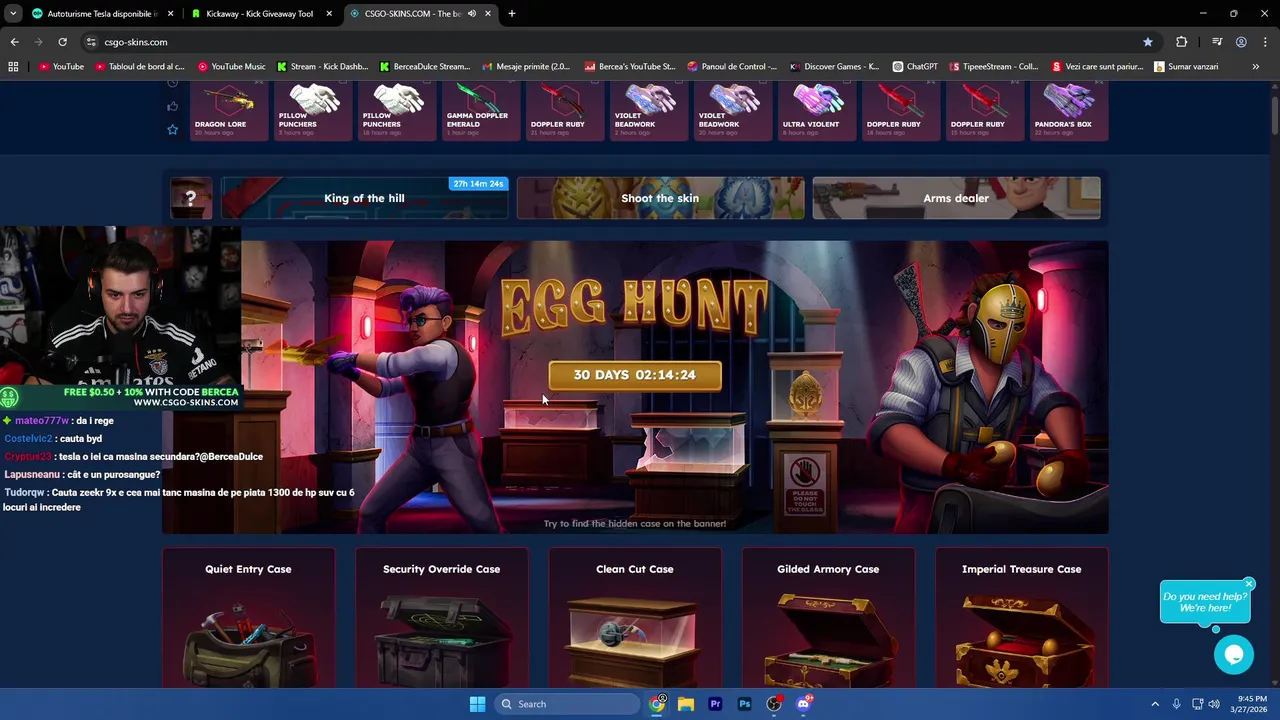Expand the hidden bookmarks chevron
1280x720 pixels.
pyautogui.click(x=1256, y=67)
